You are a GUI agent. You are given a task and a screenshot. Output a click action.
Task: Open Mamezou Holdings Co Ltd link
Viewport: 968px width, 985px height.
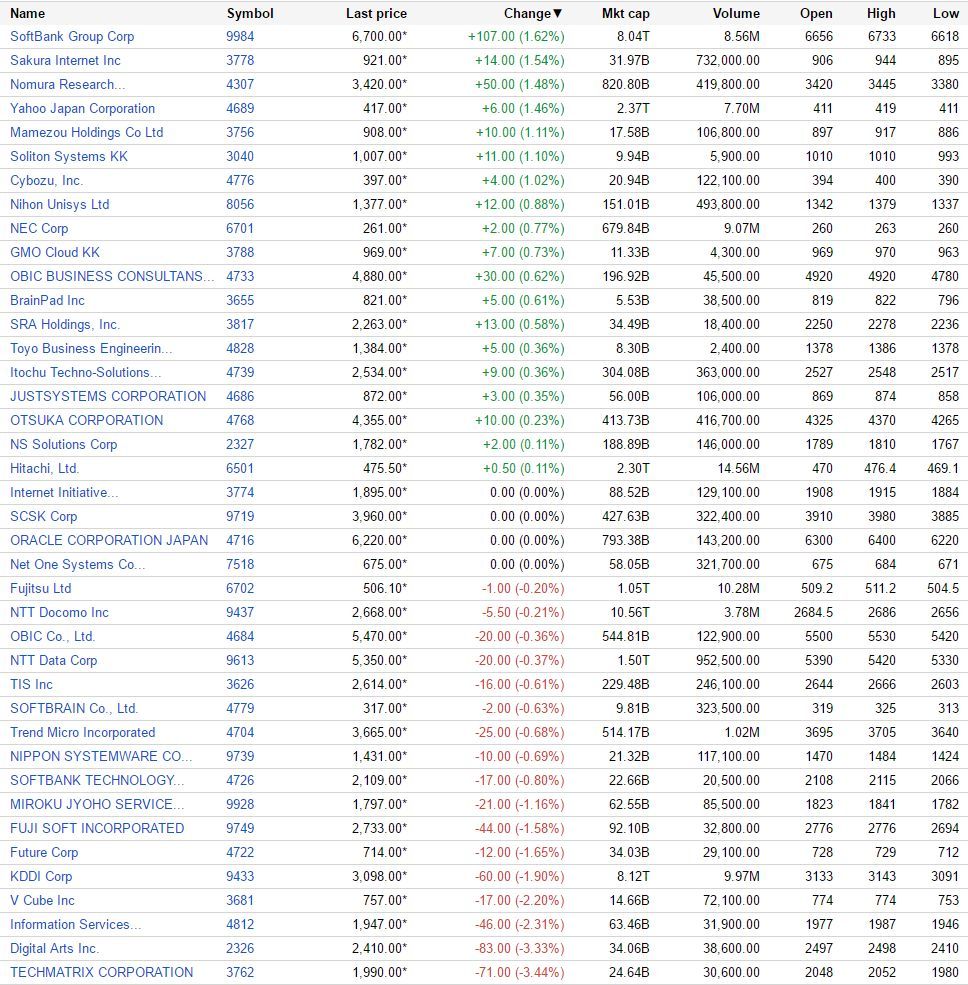point(87,133)
